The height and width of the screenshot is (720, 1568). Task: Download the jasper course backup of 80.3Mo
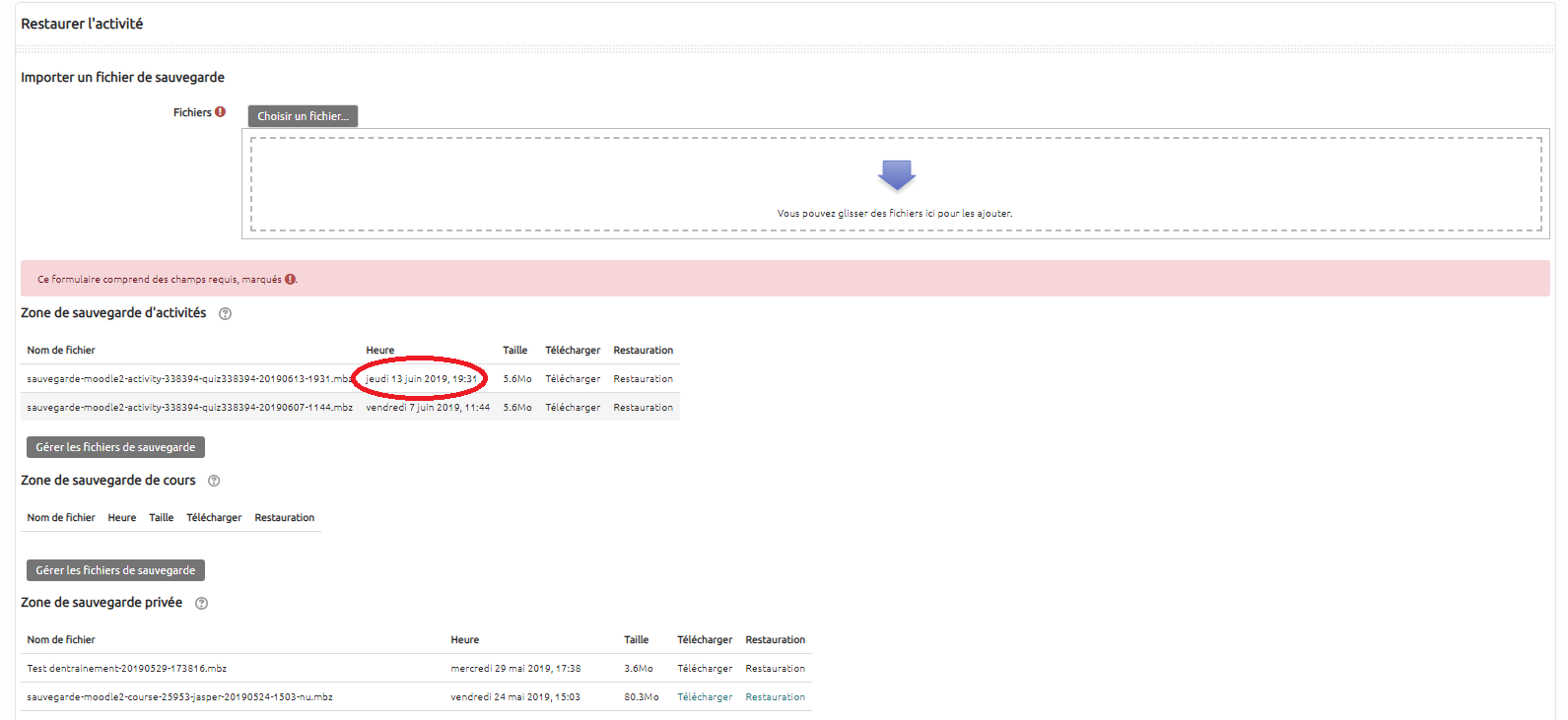704,697
